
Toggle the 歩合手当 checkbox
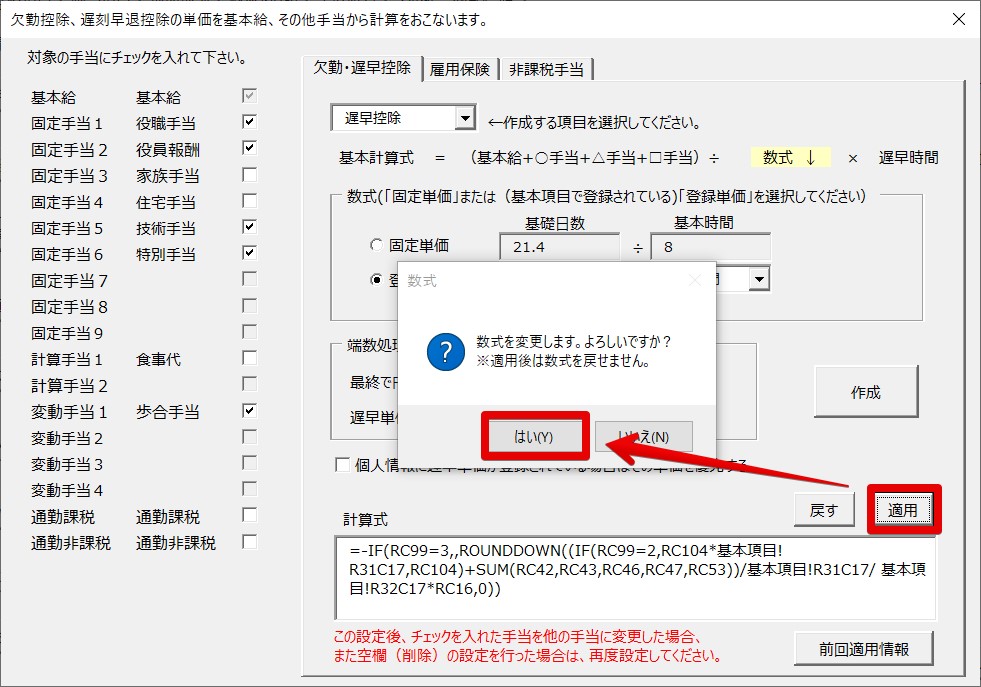point(250,411)
